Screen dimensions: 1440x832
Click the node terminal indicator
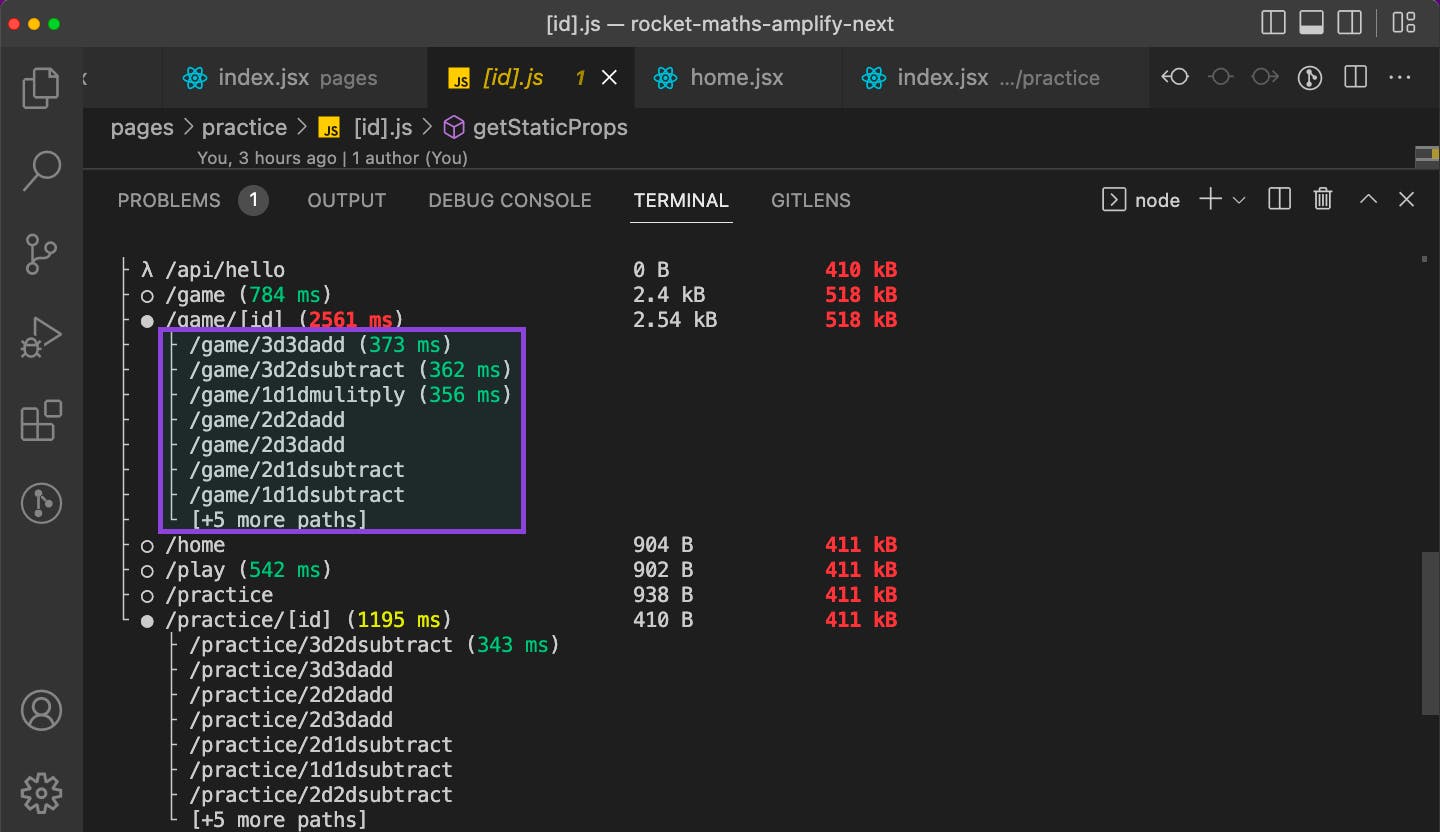click(x=1141, y=200)
